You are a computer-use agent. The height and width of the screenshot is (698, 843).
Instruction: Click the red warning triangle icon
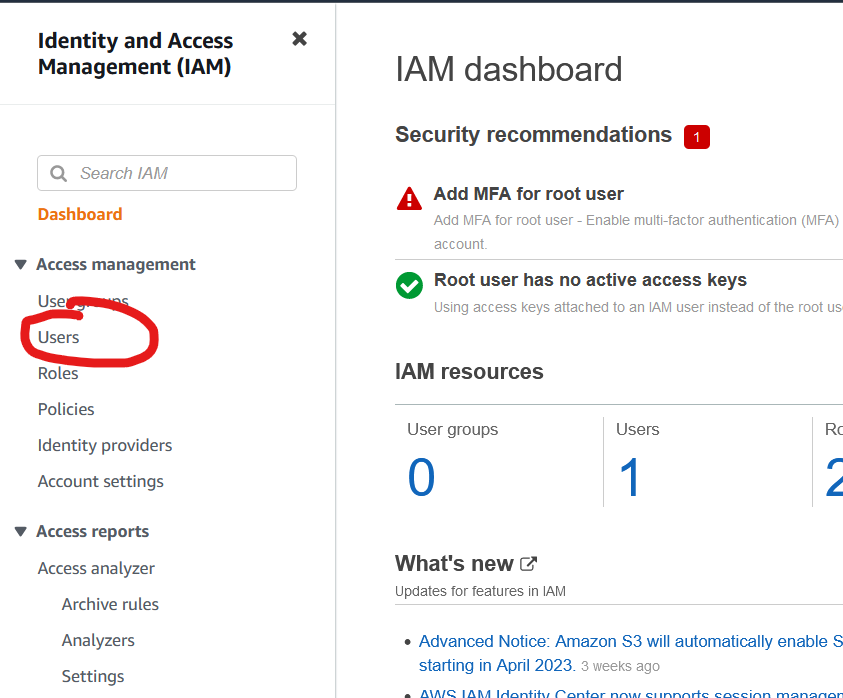click(409, 198)
